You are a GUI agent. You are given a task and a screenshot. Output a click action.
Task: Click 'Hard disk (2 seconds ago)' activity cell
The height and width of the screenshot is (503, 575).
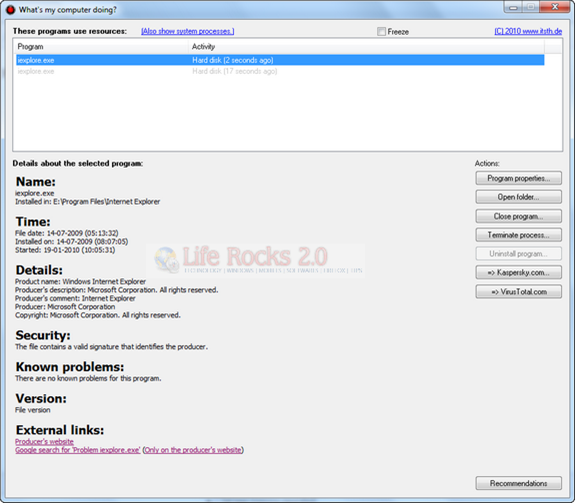point(232,60)
